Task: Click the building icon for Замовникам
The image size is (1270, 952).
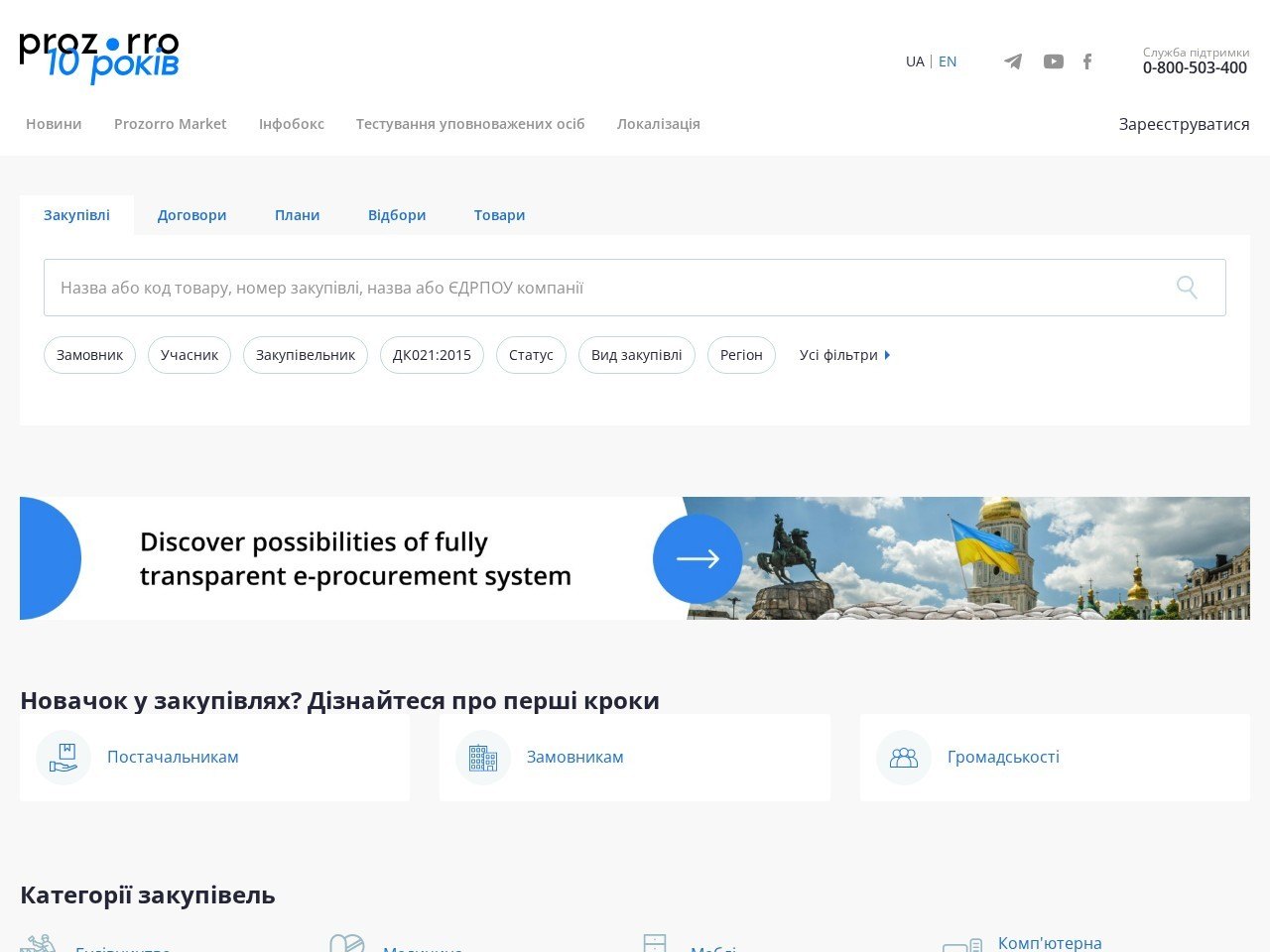Action: pyautogui.click(x=483, y=758)
